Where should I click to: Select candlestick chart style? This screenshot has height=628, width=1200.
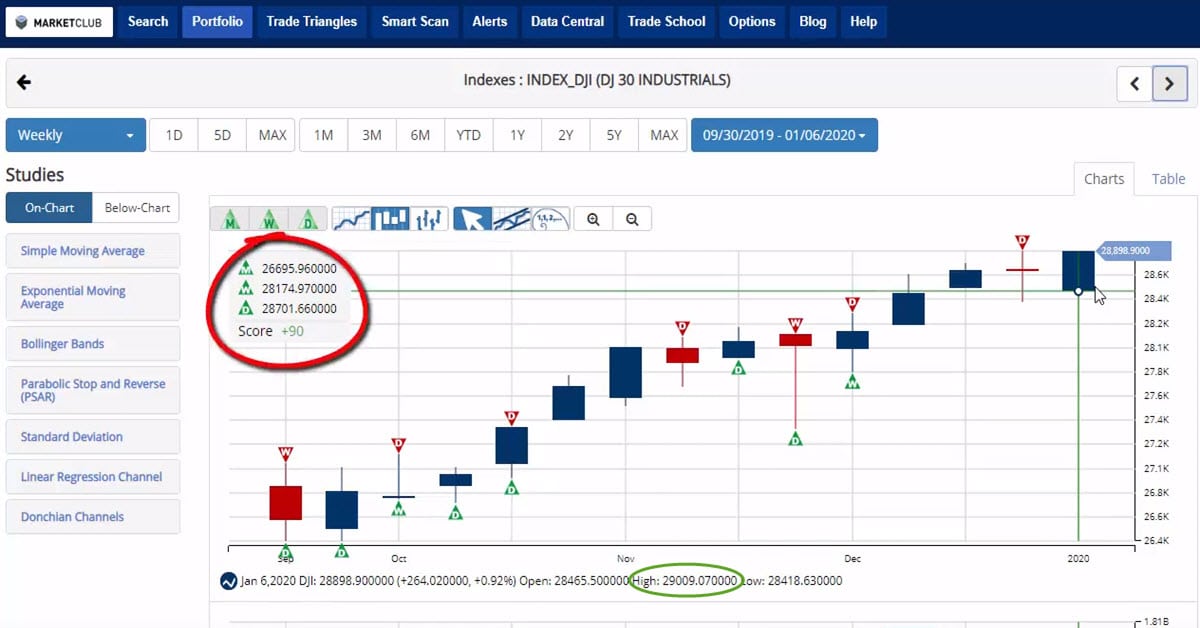coord(390,219)
